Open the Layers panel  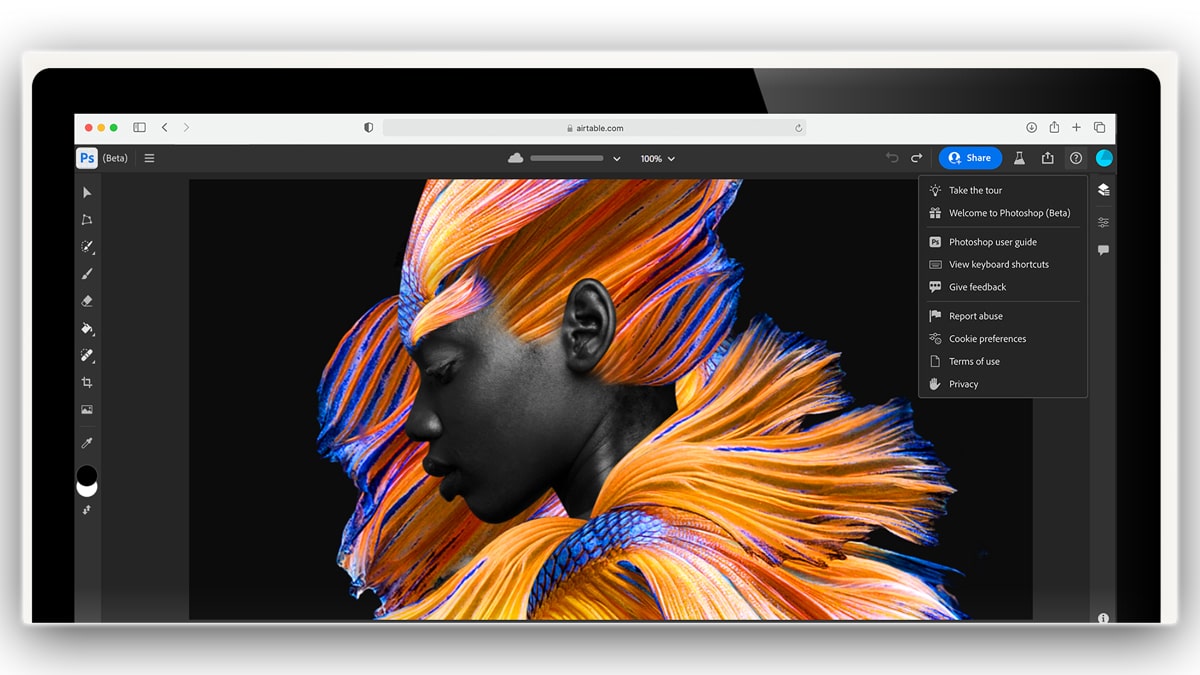pos(1103,189)
